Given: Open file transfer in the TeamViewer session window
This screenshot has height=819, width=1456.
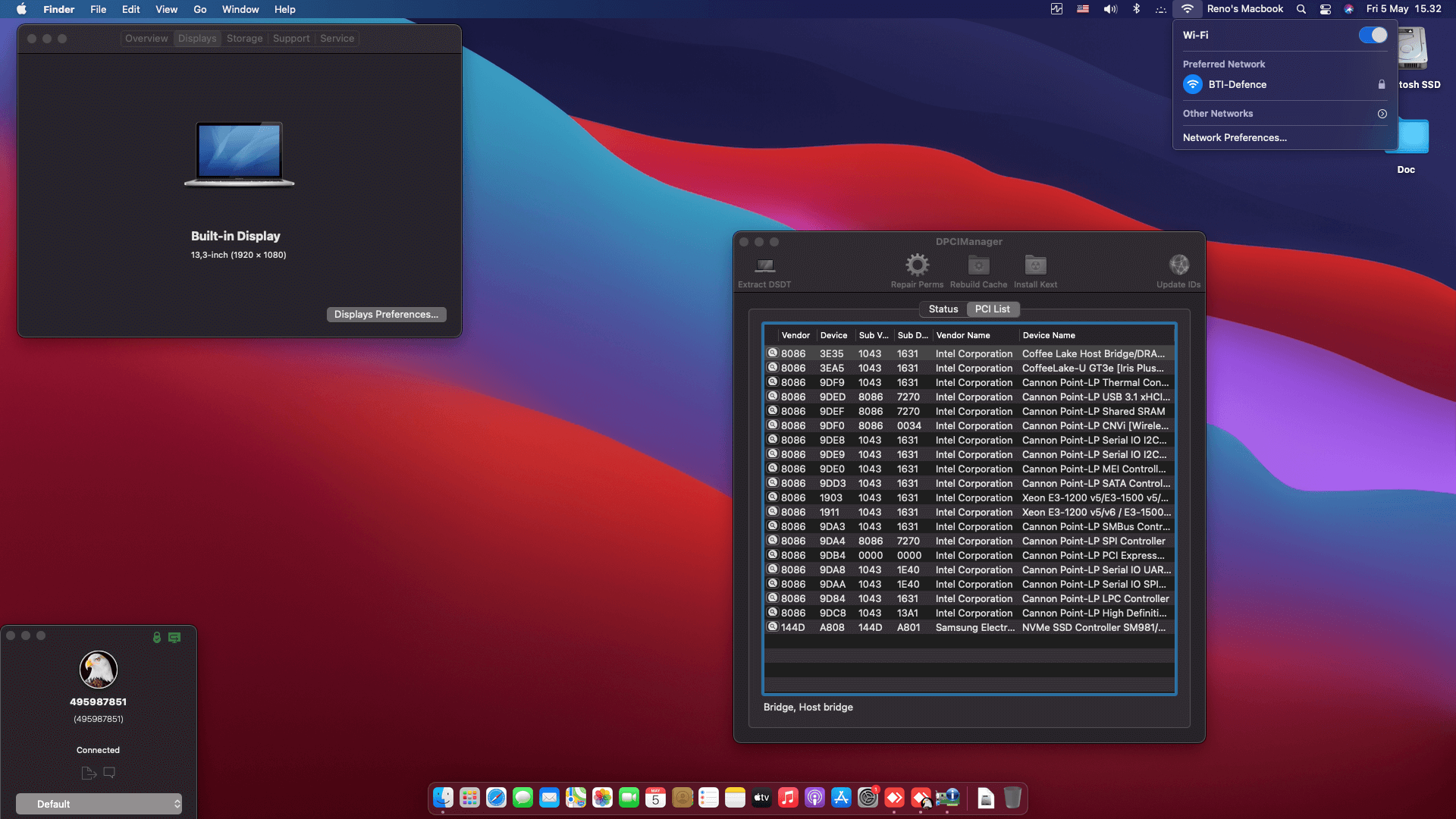Looking at the screenshot, I should [88, 773].
